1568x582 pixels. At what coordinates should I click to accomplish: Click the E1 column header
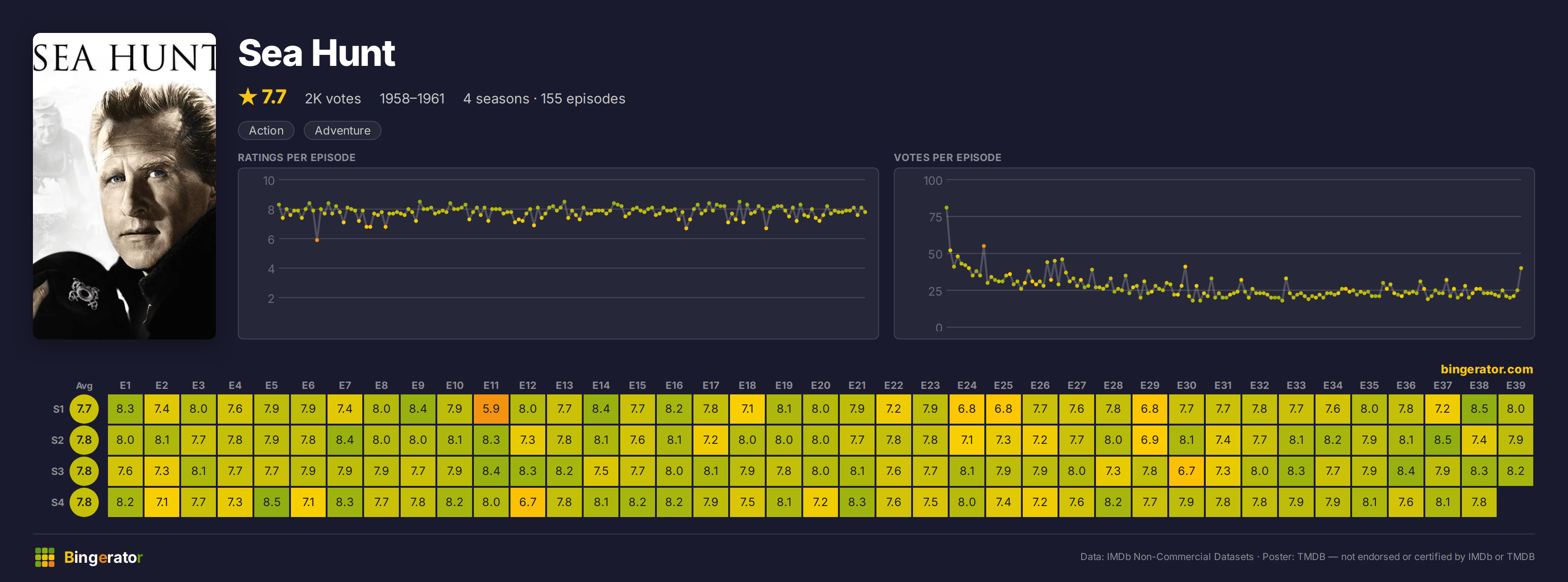(x=125, y=385)
